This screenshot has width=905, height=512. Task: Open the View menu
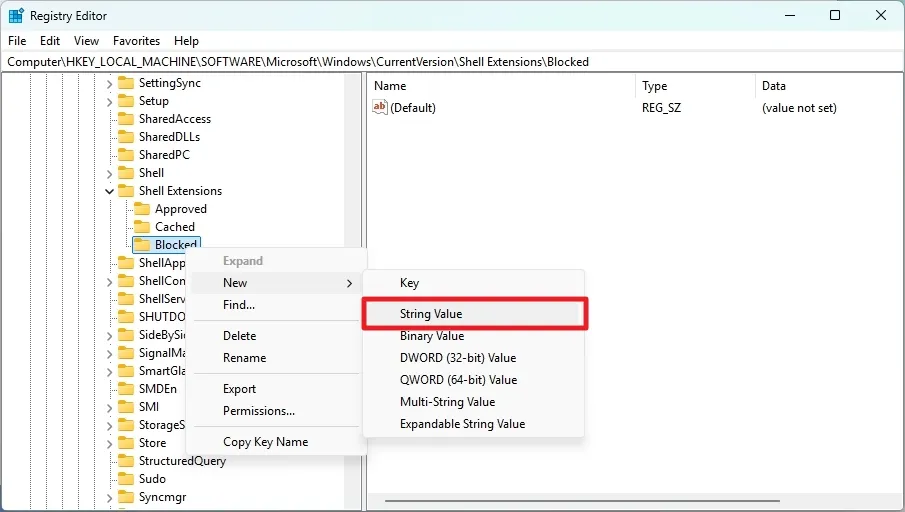[x=86, y=41]
